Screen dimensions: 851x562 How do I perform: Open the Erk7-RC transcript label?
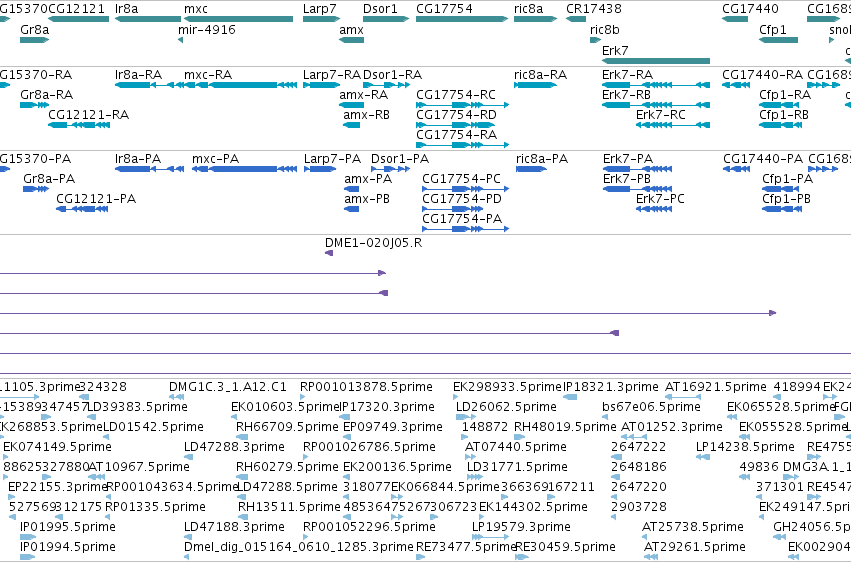[x=661, y=114]
